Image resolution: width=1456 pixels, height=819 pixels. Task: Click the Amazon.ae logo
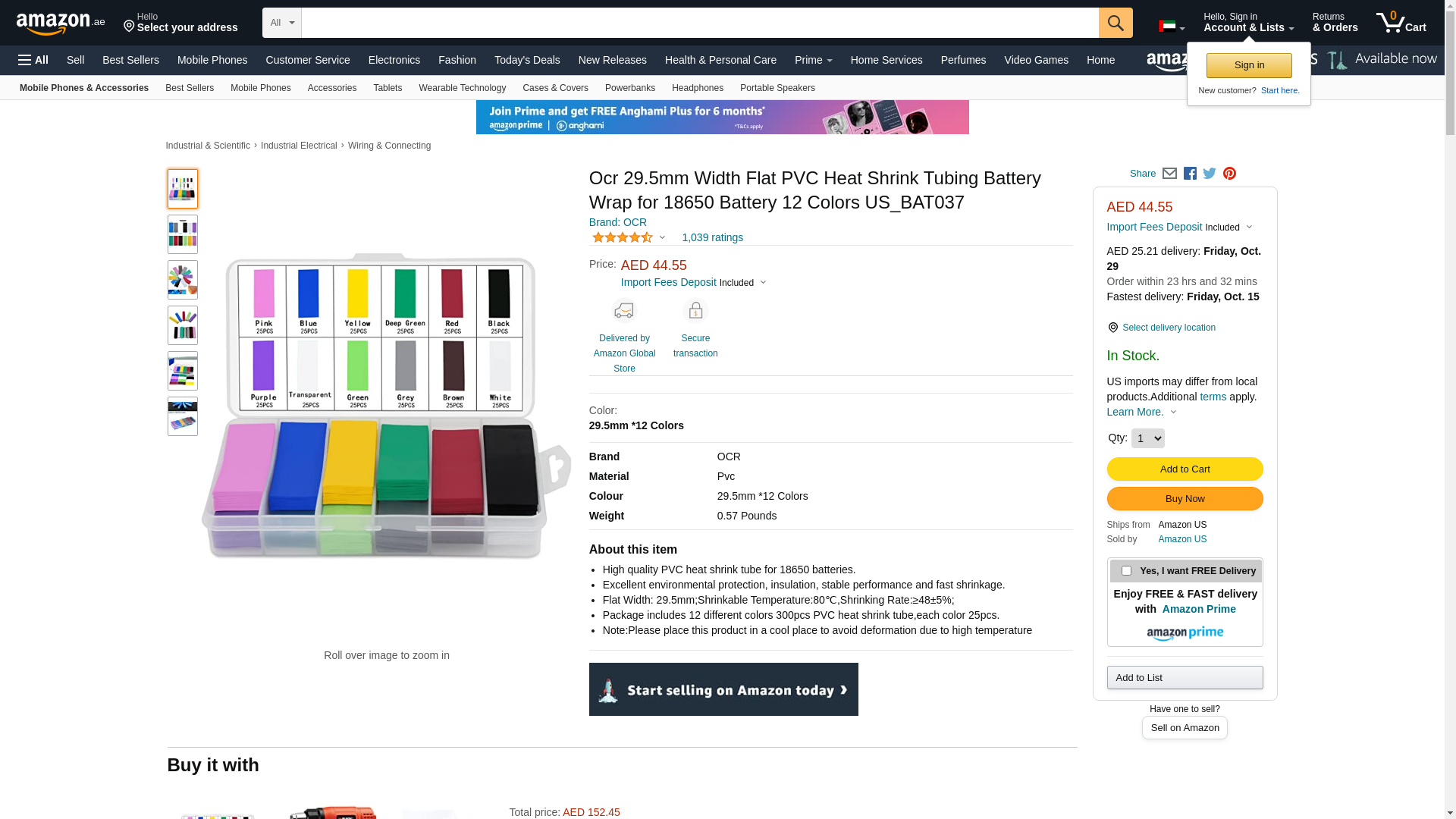click(x=61, y=24)
